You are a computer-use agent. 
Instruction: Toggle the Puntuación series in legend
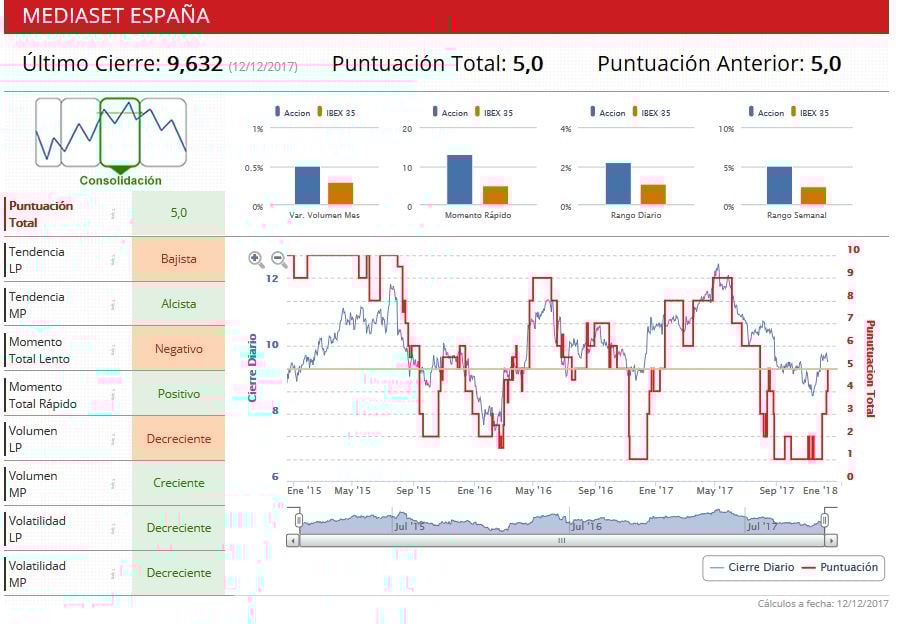coord(840,567)
